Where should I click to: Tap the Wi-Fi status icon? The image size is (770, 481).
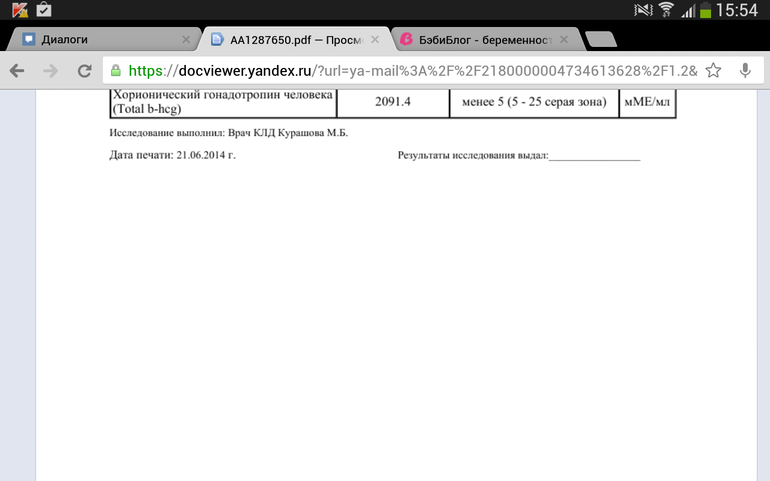pos(667,10)
